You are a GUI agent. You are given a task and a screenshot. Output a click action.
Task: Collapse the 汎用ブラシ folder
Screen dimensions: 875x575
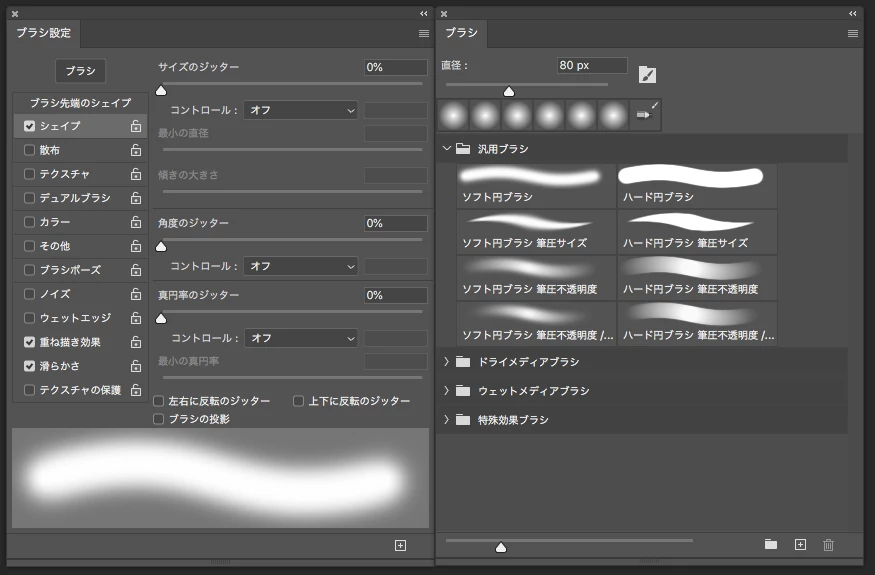[x=446, y=148]
